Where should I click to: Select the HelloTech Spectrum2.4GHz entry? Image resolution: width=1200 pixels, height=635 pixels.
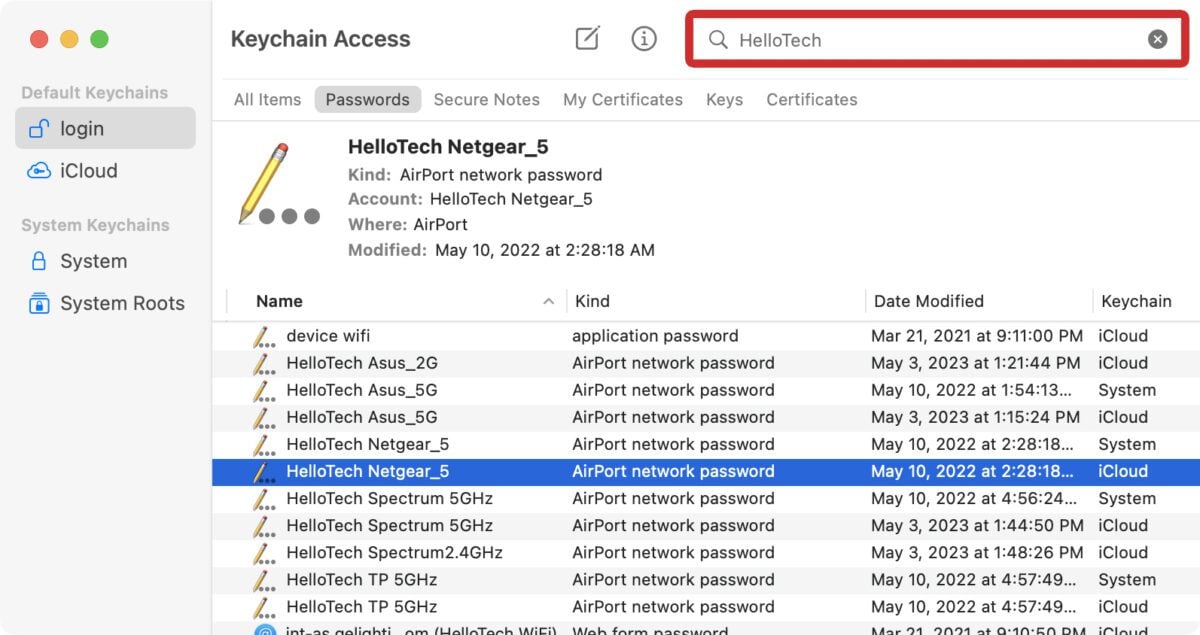[x=394, y=553]
